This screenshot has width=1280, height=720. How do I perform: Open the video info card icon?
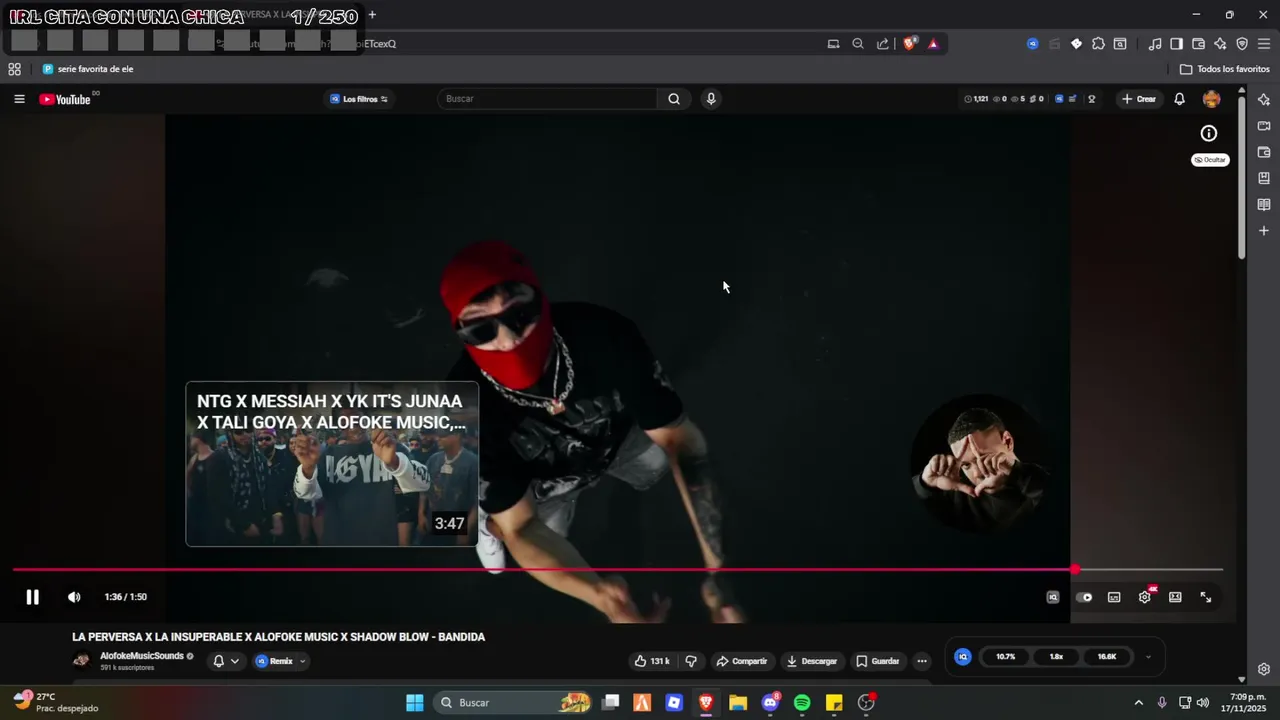point(1209,133)
